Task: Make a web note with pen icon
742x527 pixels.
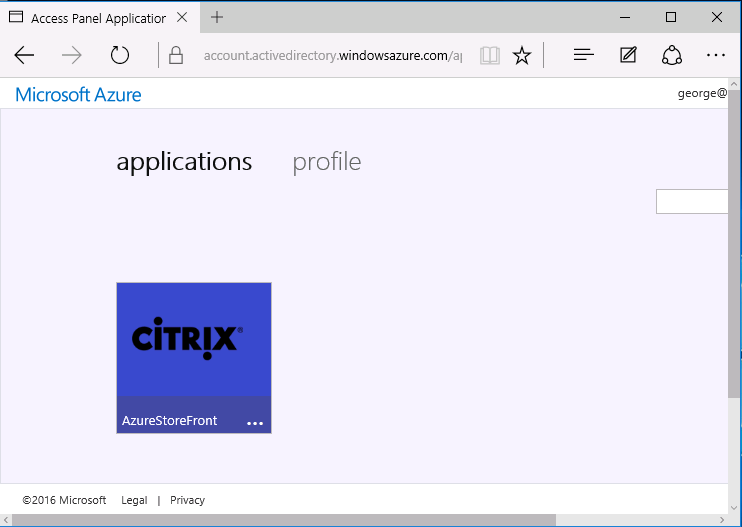Action: pyautogui.click(x=628, y=55)
